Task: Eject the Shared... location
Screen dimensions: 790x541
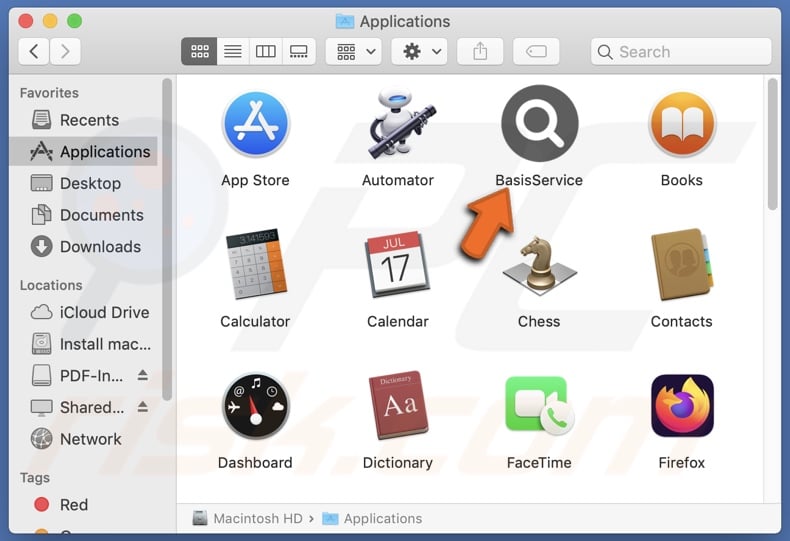Action: [143, 407]
